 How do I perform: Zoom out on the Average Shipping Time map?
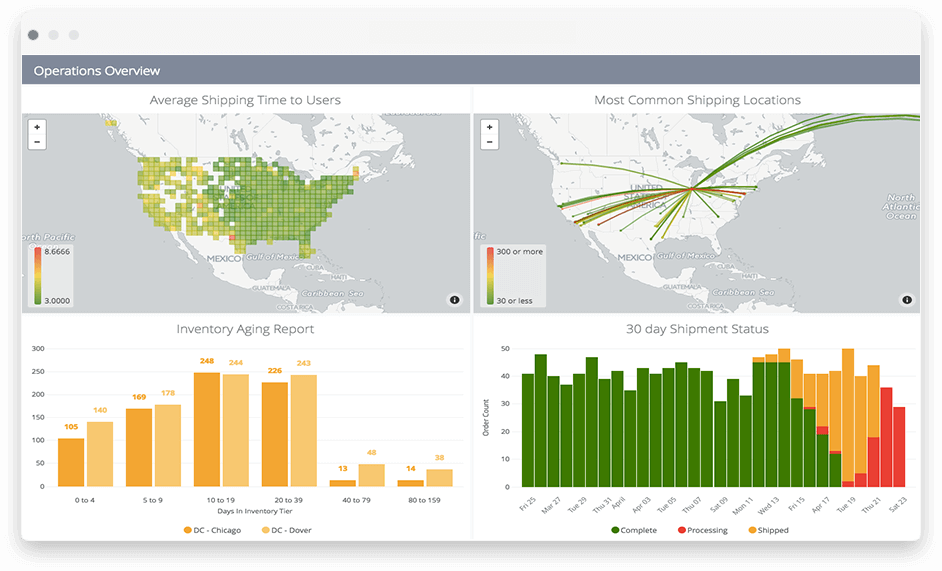tap(37, 142)
